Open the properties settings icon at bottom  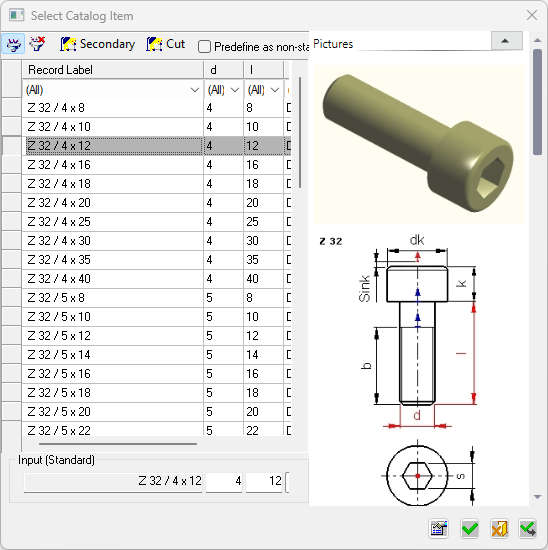pyautogui.click(x=439, y=528)
